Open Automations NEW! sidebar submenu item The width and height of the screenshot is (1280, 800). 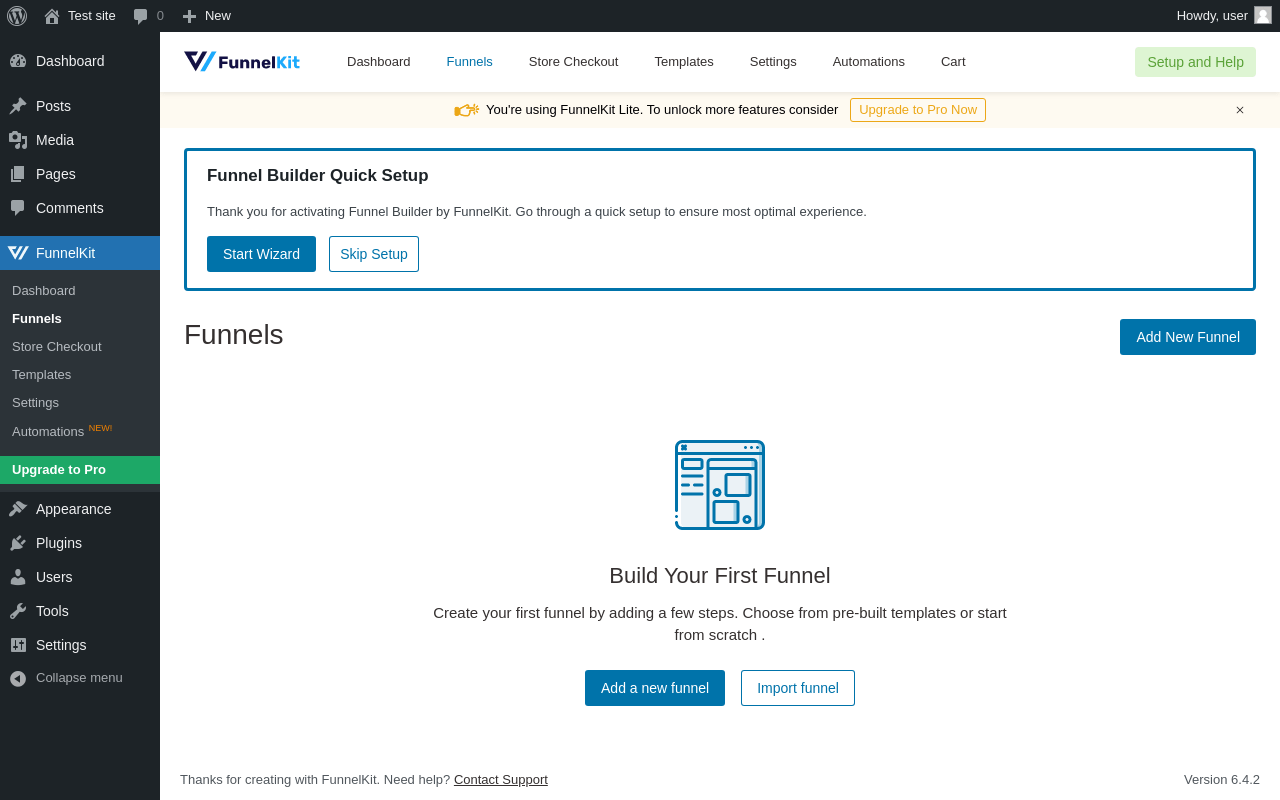pos(80,431)
